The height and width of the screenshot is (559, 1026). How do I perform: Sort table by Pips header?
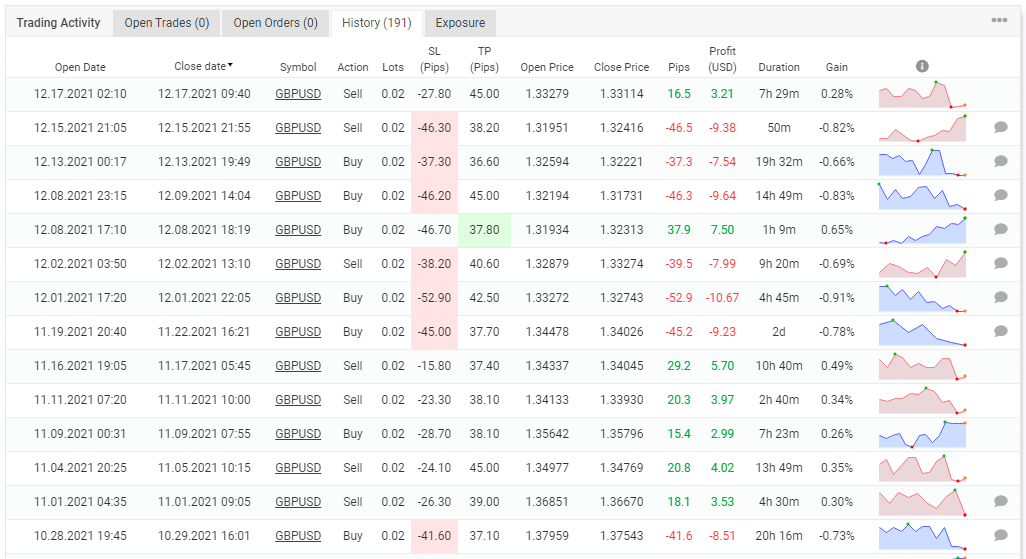(679, 67)
